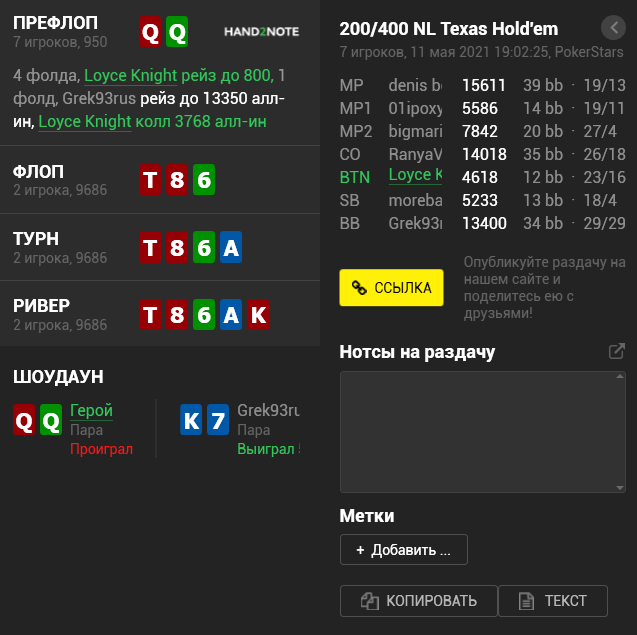637x635 pixels.
Task: Click the red Q card in showdown
Action: pos(24,420)
